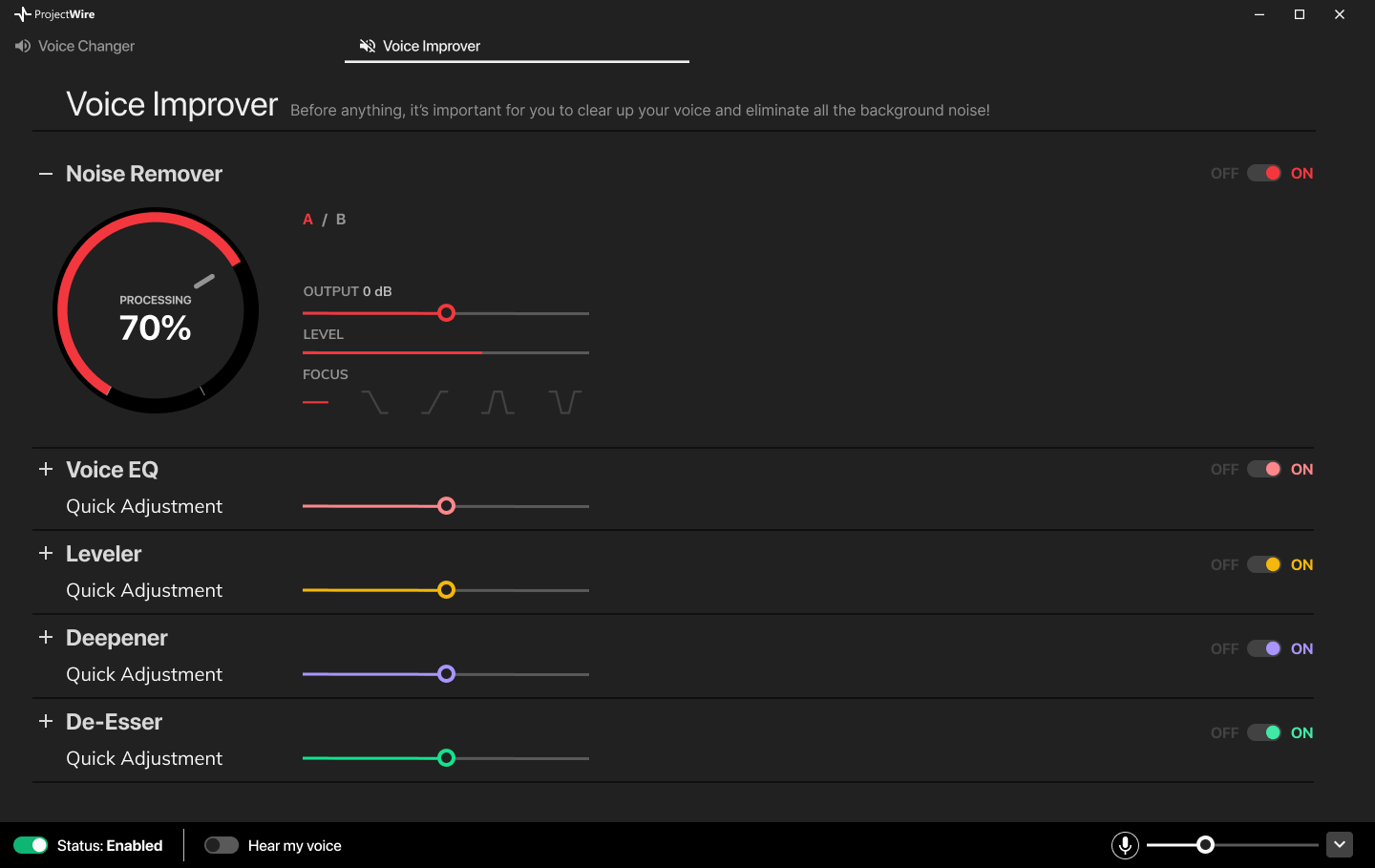
Task: Close the ProjectWire window
Action: (x=1340, y=14)
